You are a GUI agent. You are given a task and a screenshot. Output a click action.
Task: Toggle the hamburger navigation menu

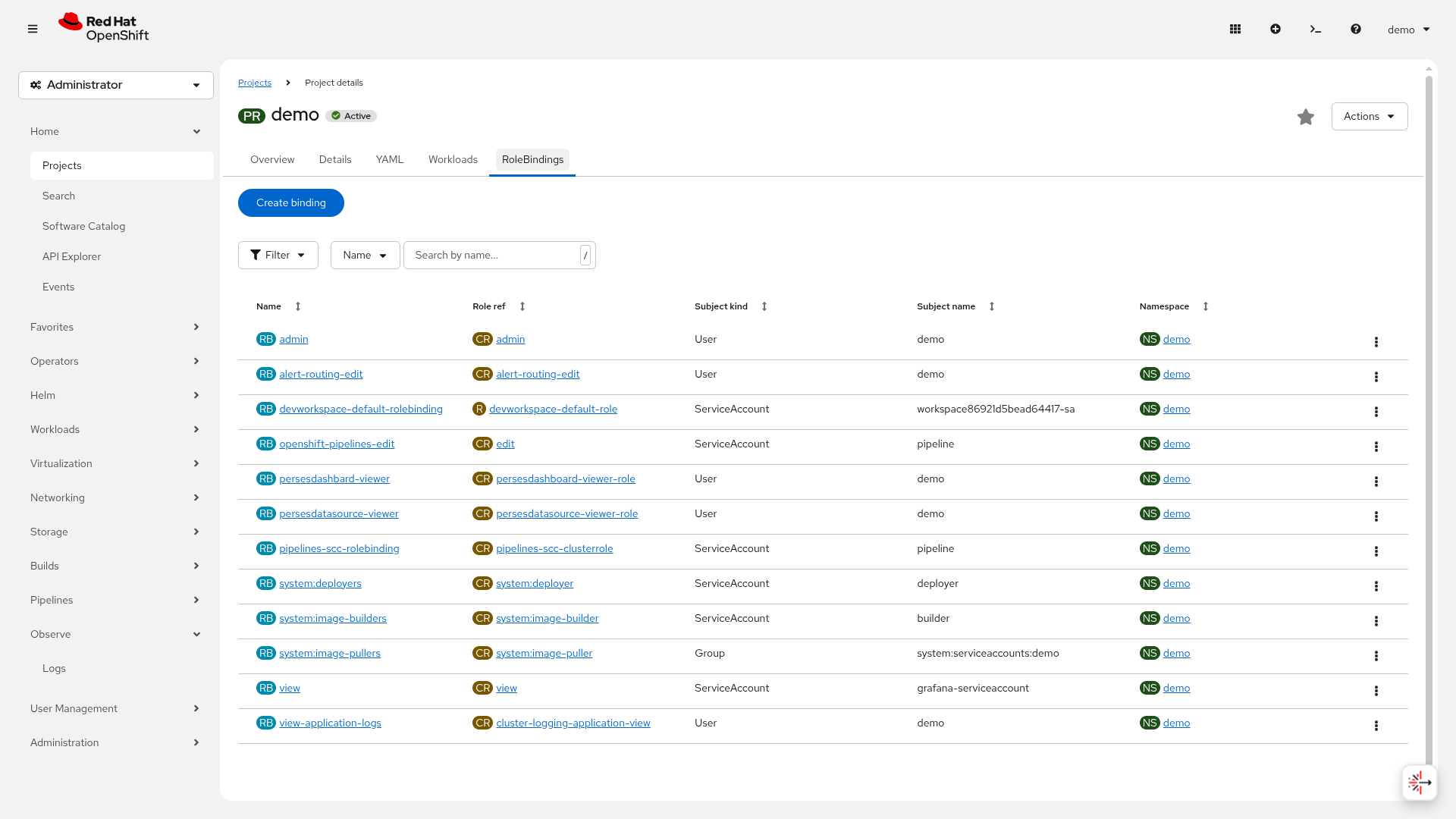[33, 29]
